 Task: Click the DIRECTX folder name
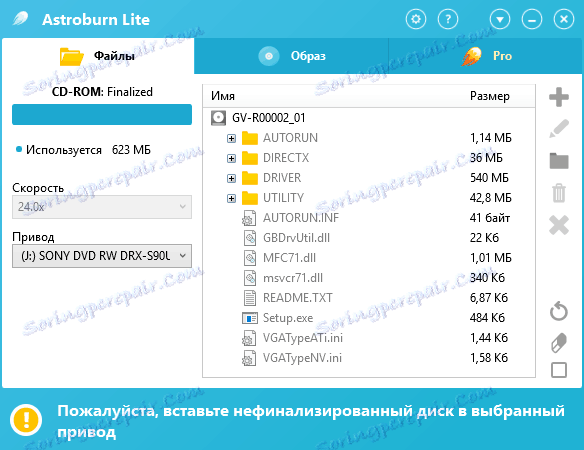click(x=286, y=158)
